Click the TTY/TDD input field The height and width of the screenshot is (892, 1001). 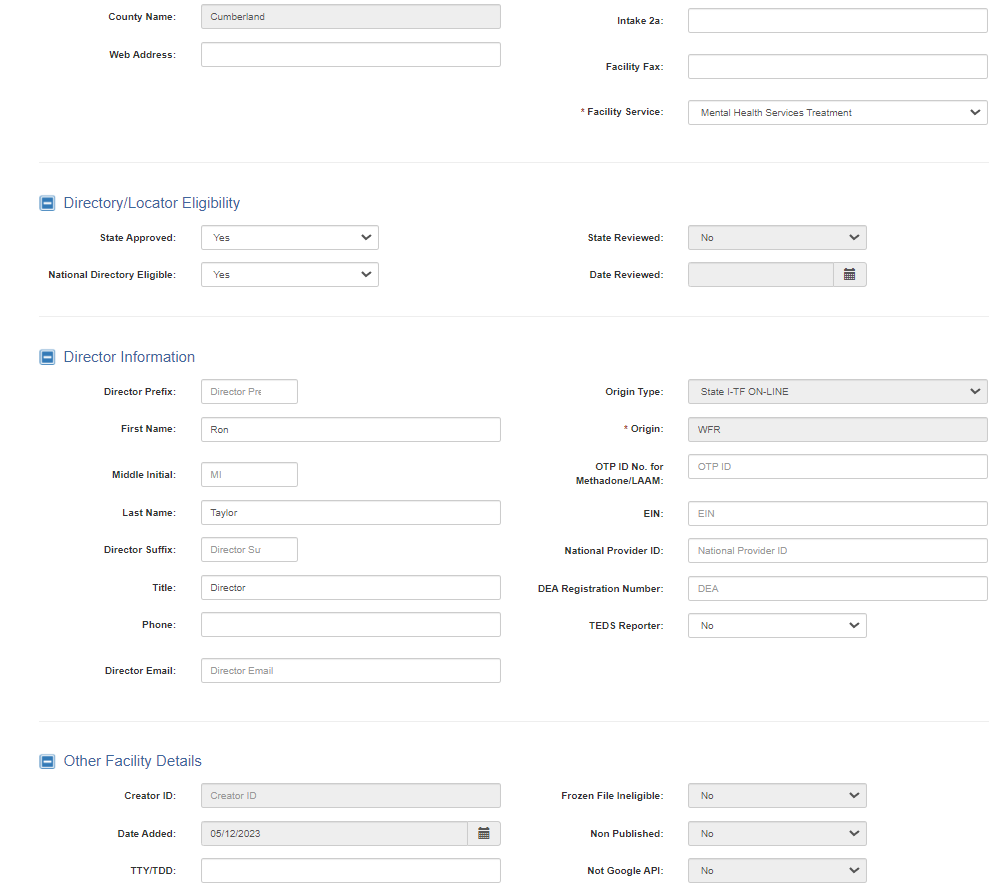[x=350, y=870]
